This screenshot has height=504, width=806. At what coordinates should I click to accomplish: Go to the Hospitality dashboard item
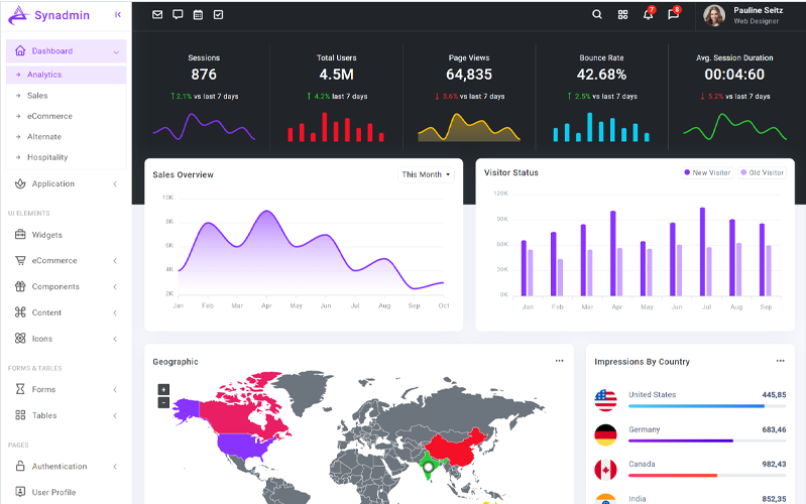47,158
